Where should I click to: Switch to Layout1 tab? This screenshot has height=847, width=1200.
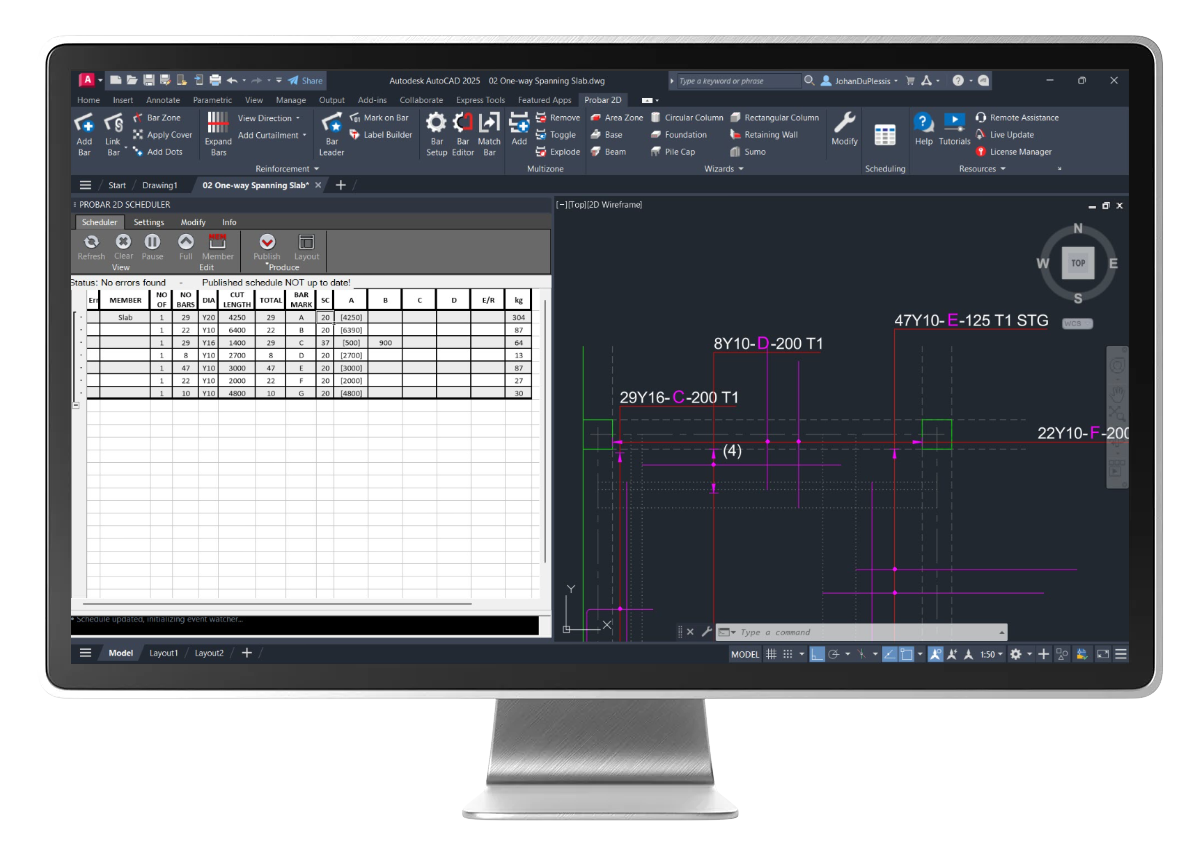164,653
